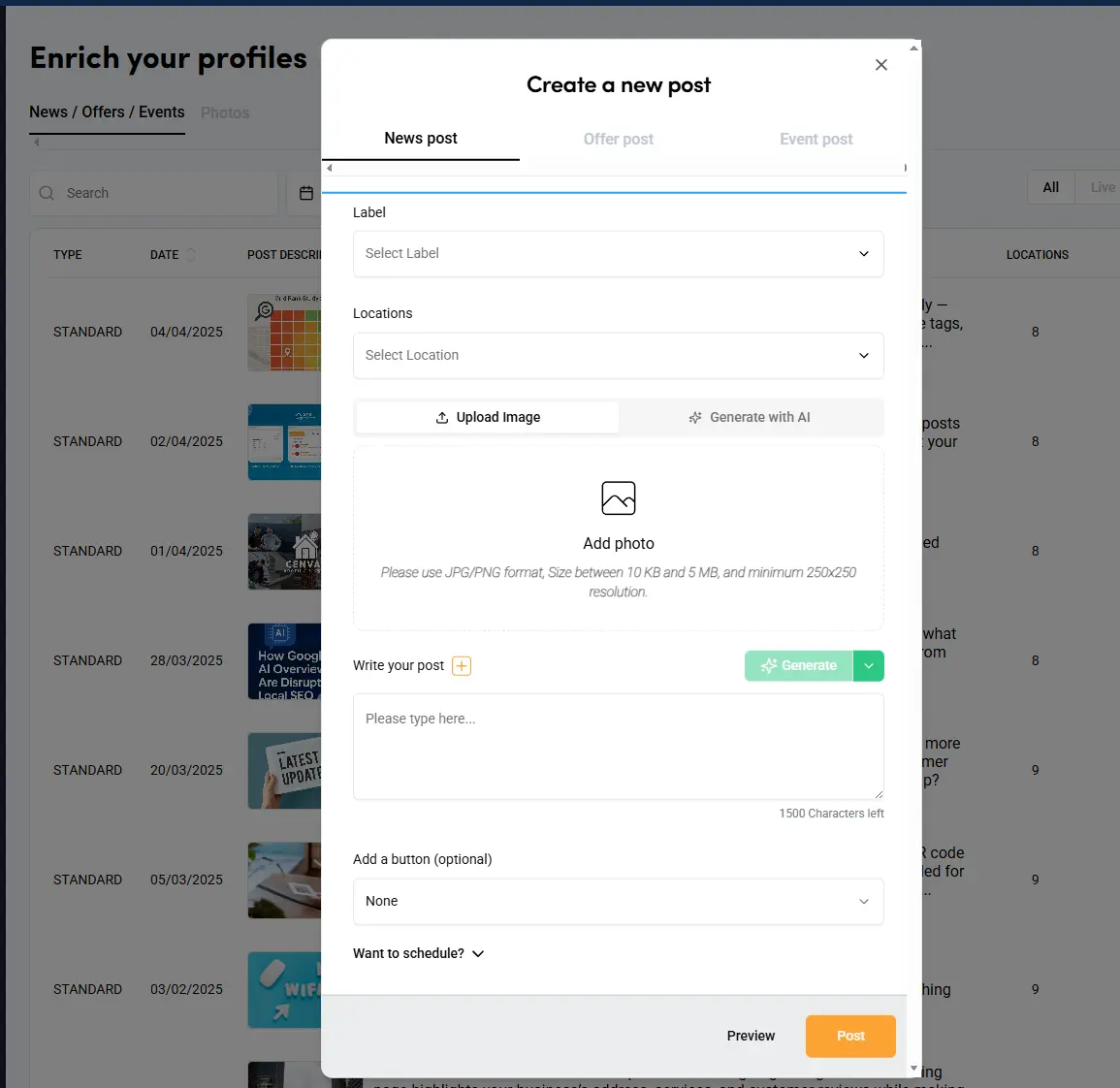
Task: Switch to the Offer post tab
Action: pyautogui.click(x=618, y=139)
